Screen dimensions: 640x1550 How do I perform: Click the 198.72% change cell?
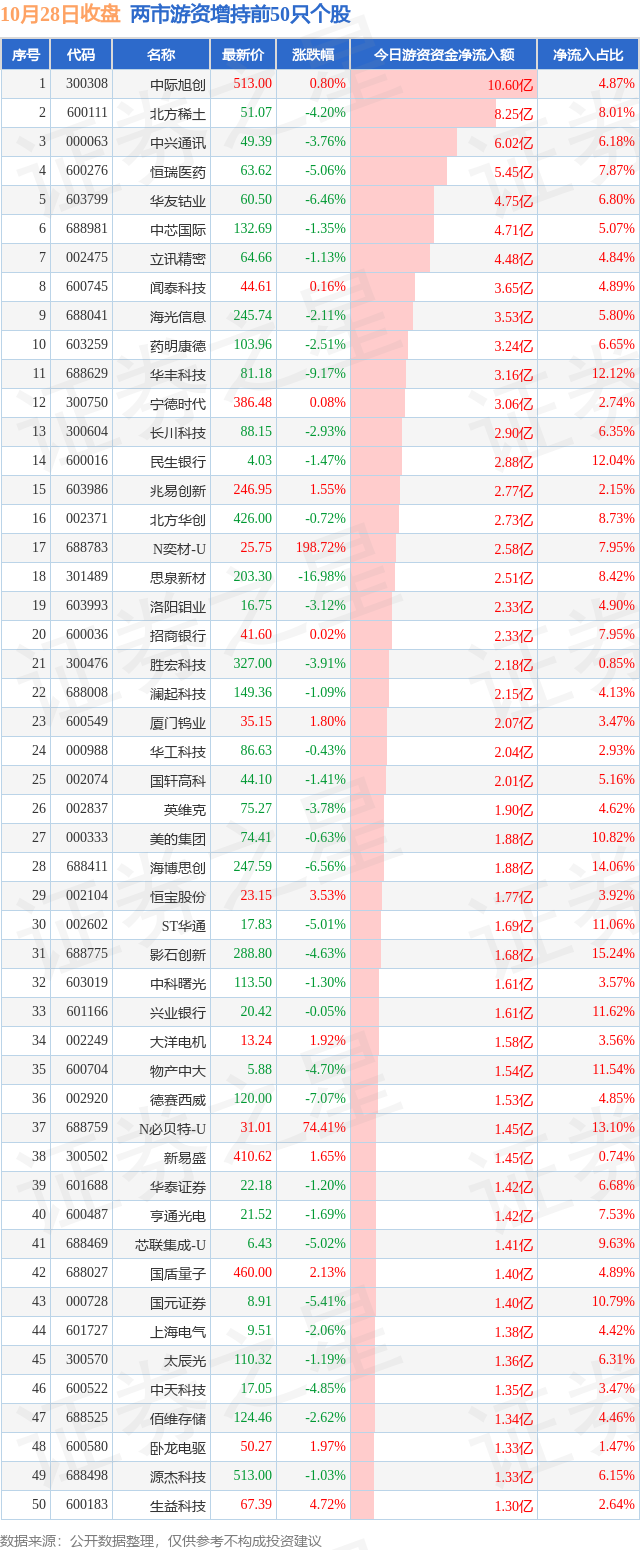(x=322, y=548)
